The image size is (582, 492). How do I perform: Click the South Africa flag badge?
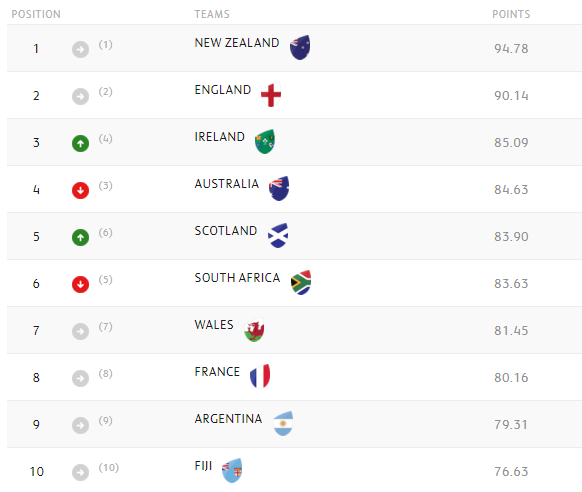(301, 282)
